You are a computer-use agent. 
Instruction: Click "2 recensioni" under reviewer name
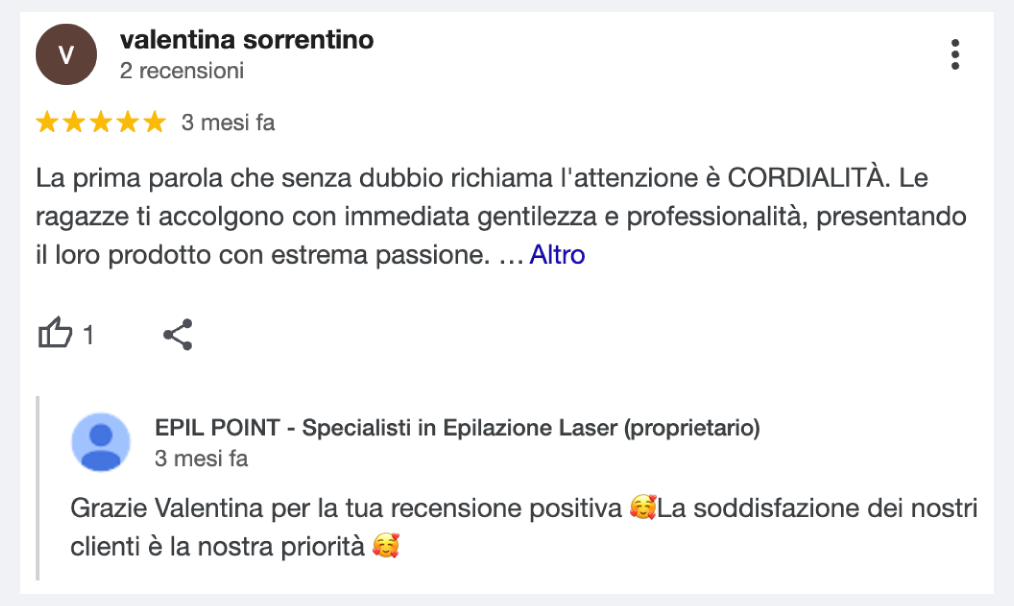tap(181, 71)
